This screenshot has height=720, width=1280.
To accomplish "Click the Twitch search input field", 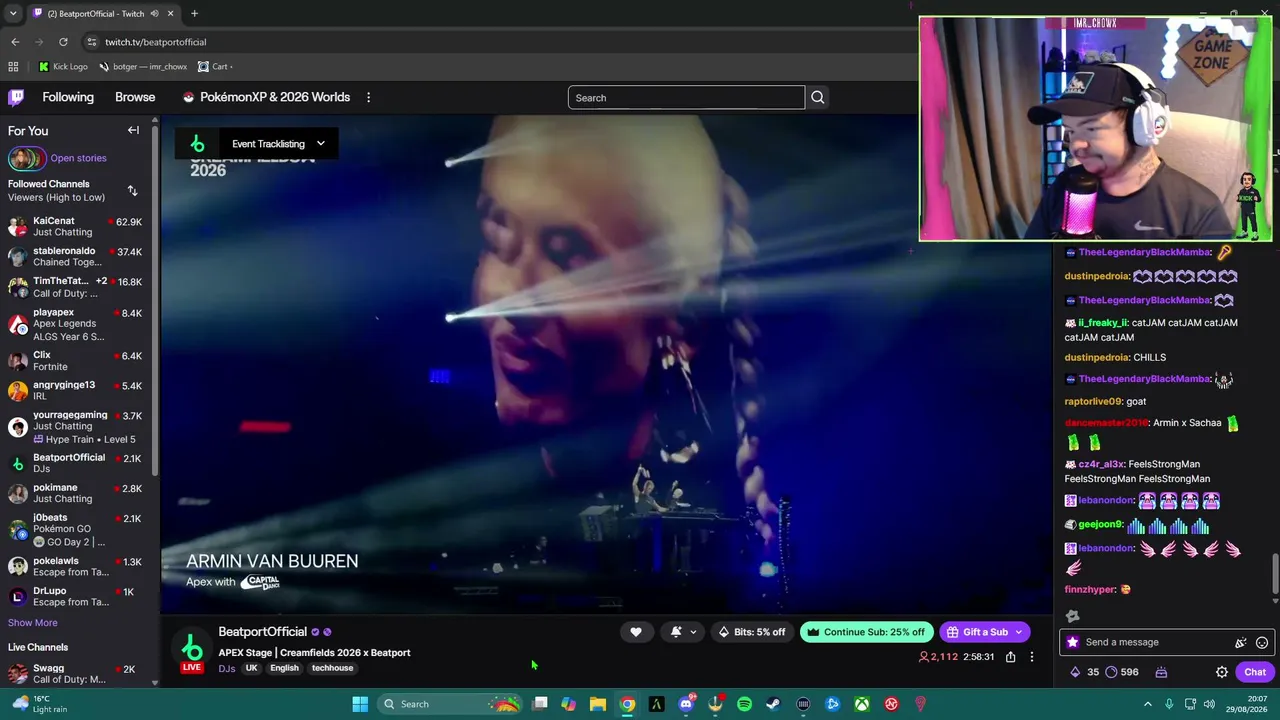I will point(686,97).
